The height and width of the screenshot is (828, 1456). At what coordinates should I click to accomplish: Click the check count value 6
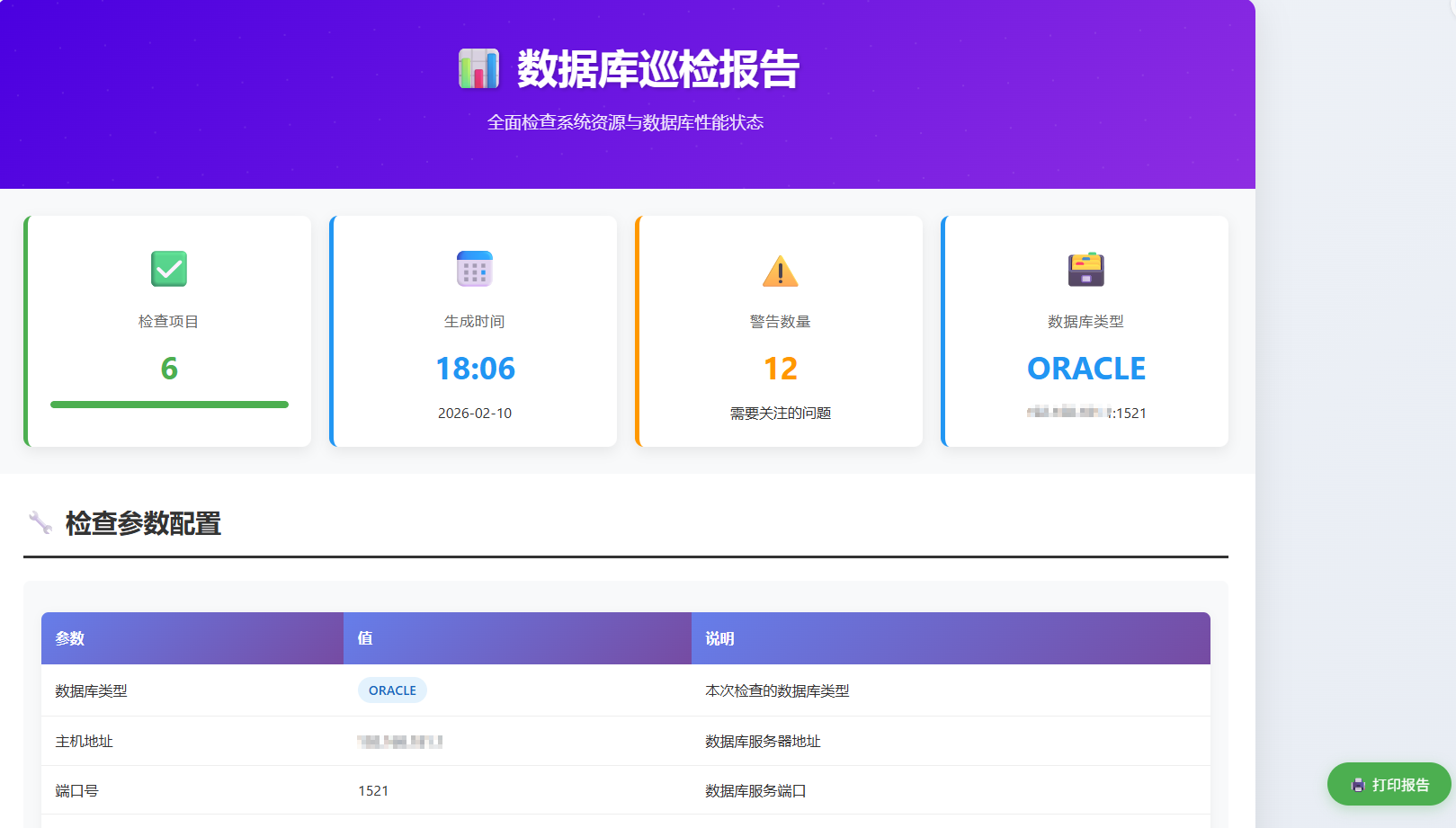169,369
